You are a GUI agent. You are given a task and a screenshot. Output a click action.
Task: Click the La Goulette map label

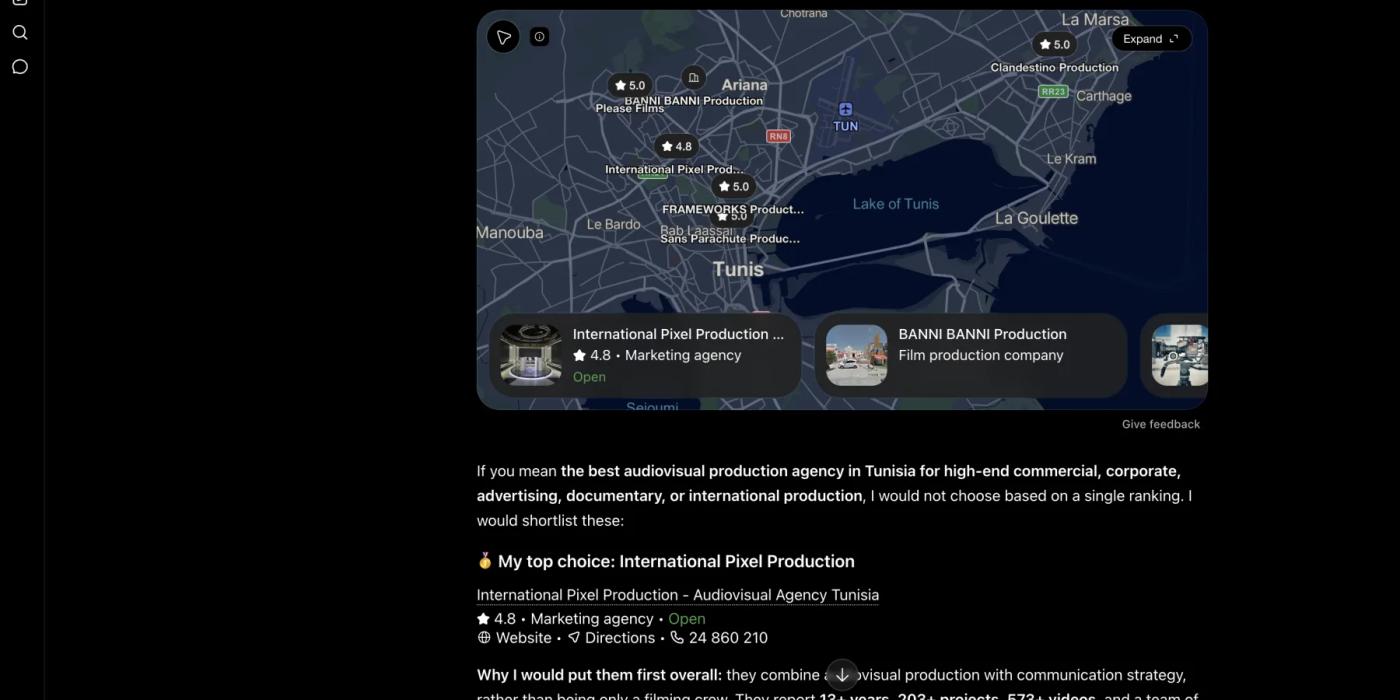coord(1036,218)
